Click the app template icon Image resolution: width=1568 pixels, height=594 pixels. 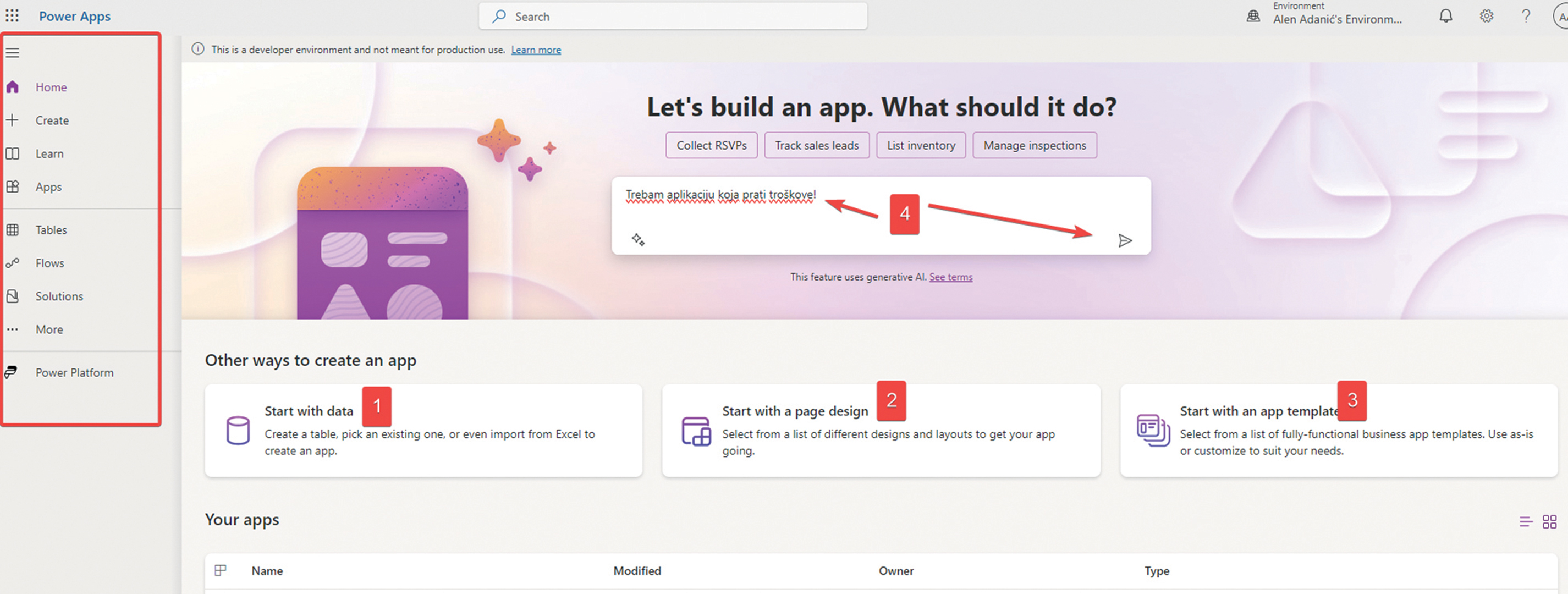click(x=1153, y=430)
